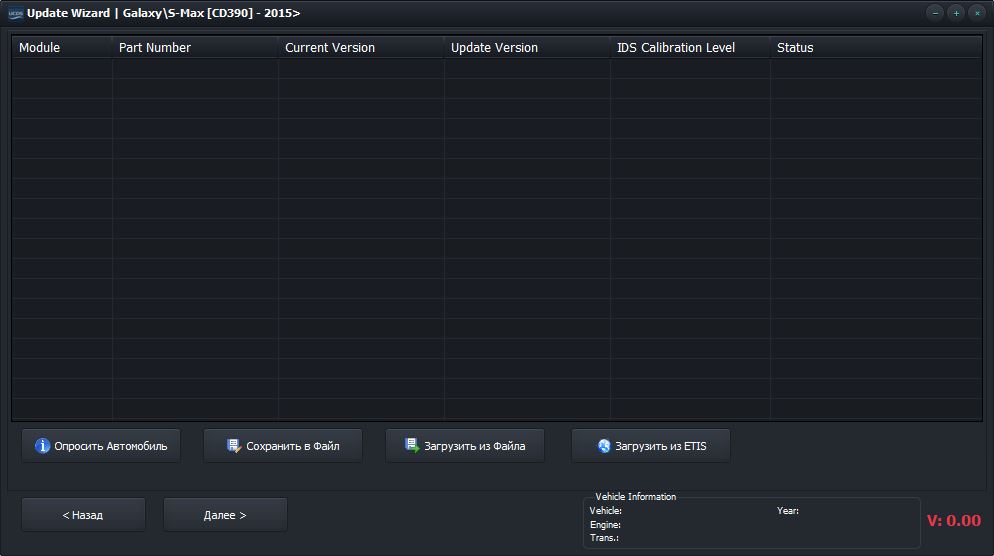Image resolution: width=994 pixels, height=556 pixels.
Task: Click the Current Version column header
Action: (330, 47)
